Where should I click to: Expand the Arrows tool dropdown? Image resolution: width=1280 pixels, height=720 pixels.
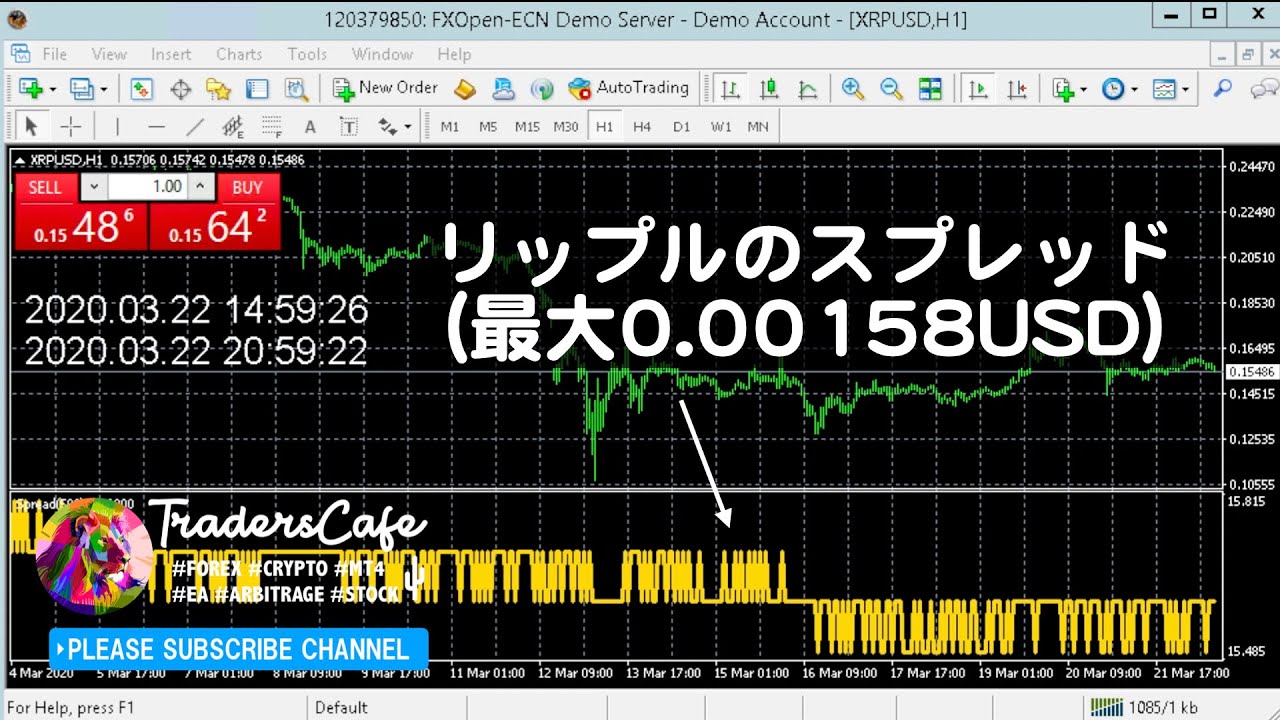[407, 127]
